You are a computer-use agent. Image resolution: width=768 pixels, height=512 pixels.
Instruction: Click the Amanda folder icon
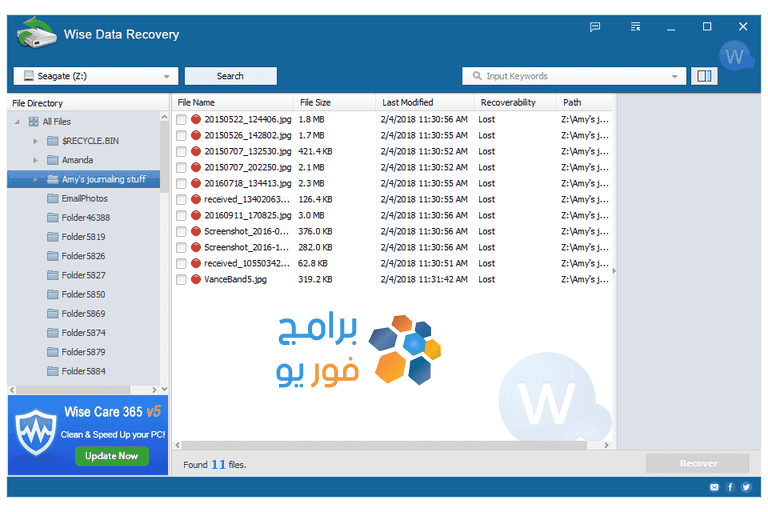click(53, 160)
